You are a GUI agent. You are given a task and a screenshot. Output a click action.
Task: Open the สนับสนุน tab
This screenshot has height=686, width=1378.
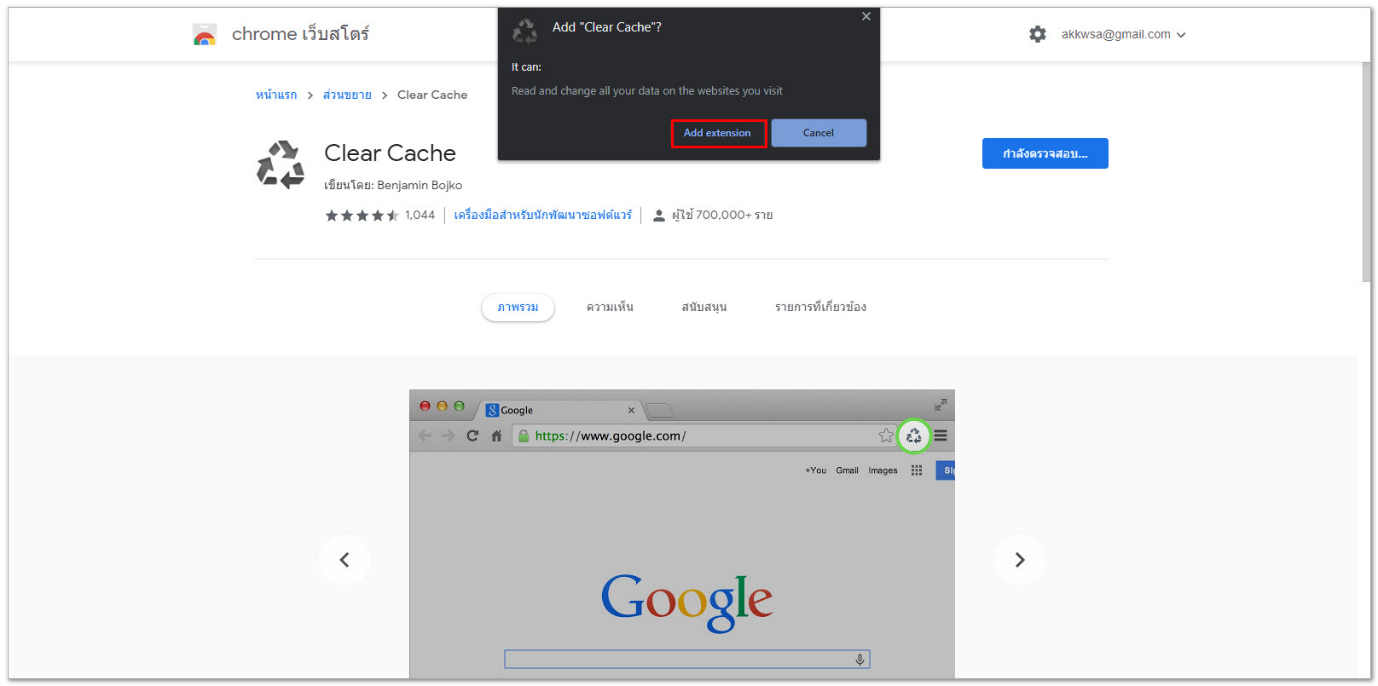704,307
